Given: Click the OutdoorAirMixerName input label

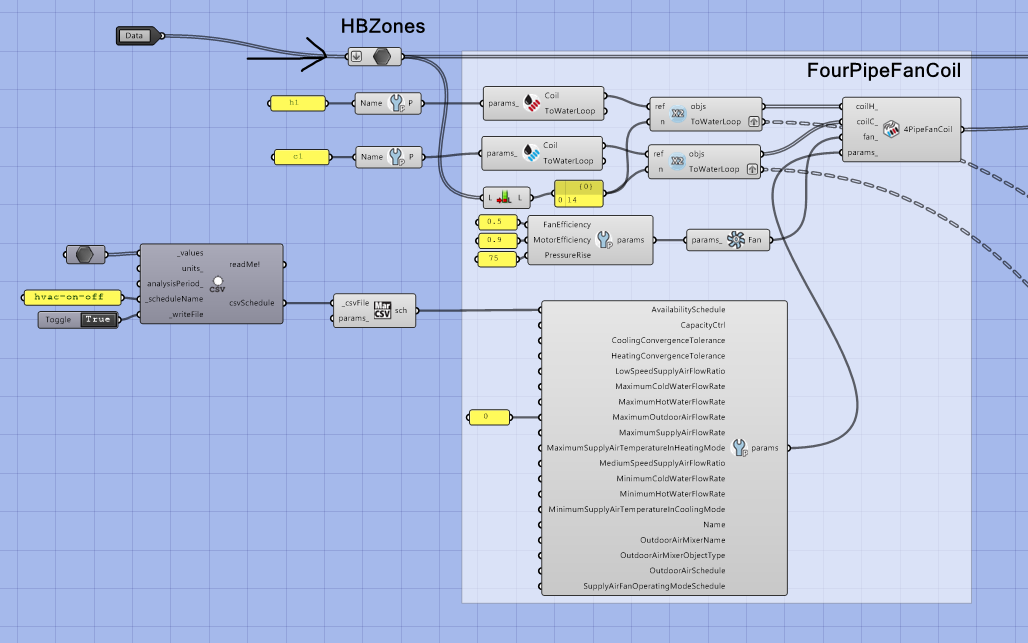Looking at the screenshot, I should coord(682,540).
